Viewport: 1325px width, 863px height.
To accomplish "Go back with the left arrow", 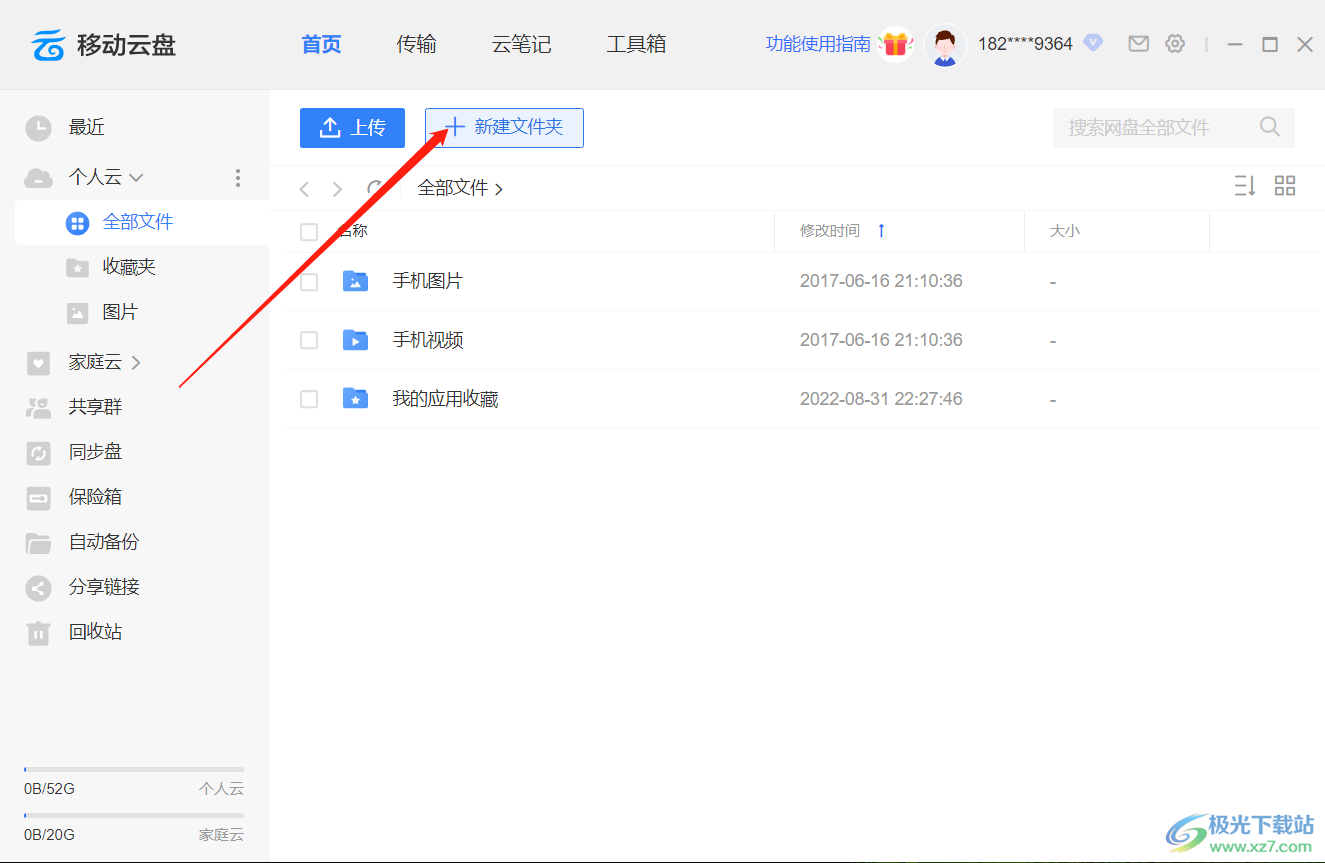I will [305, 189].
